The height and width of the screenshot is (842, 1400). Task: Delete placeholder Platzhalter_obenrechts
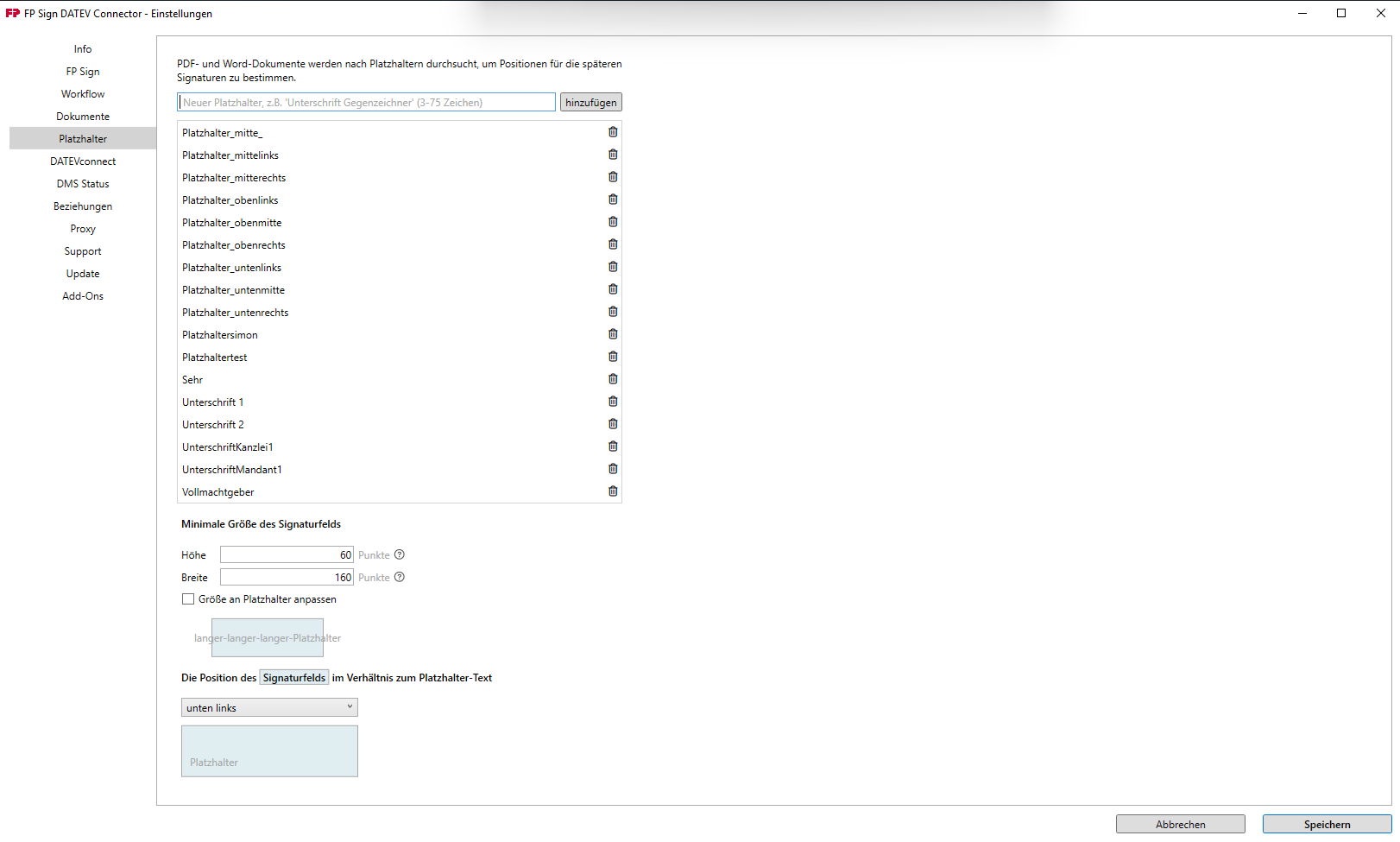[x=613, y=244]
